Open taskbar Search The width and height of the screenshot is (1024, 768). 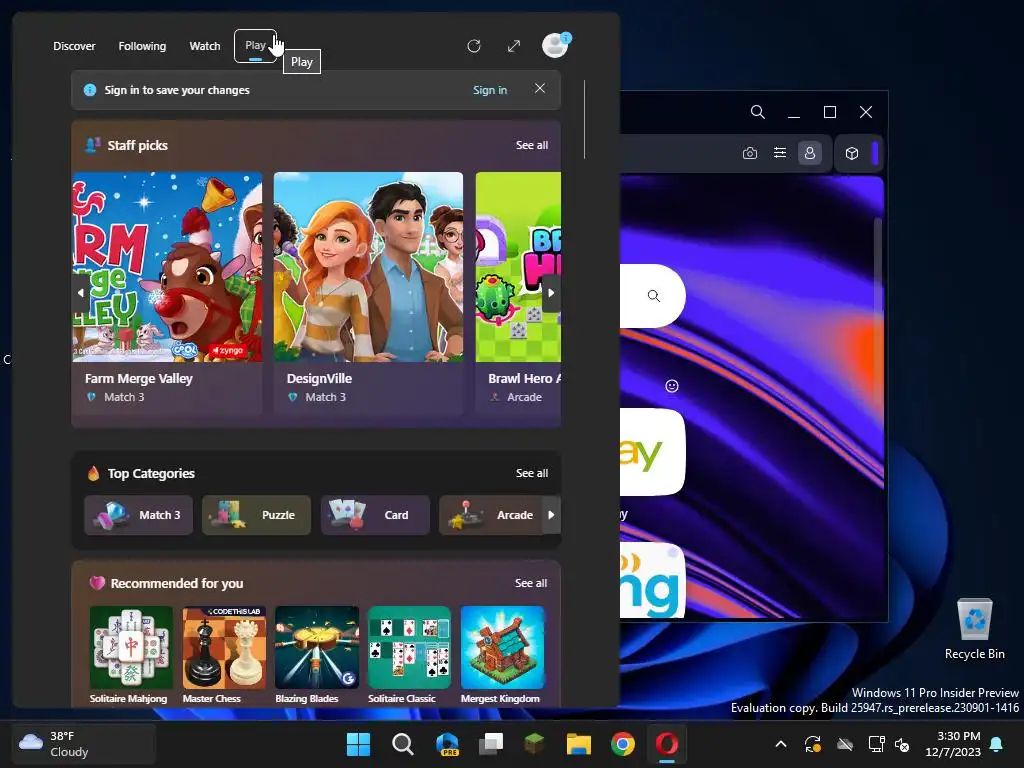(x=402, y=744)
